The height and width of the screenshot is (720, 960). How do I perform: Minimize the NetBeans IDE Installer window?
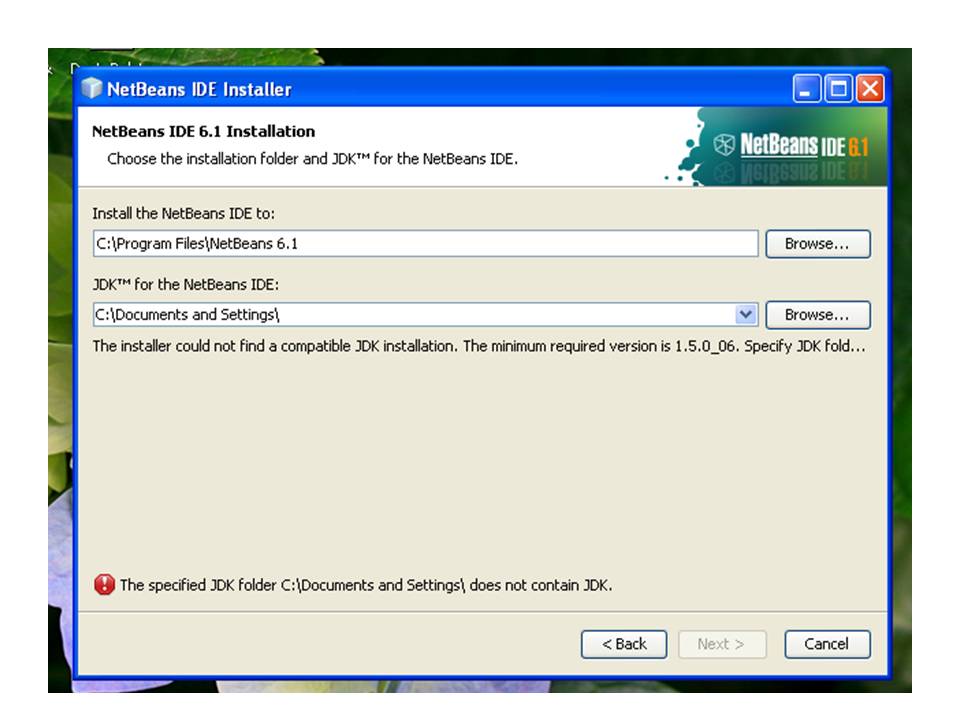pyautogui.click(x=806, y=89)
